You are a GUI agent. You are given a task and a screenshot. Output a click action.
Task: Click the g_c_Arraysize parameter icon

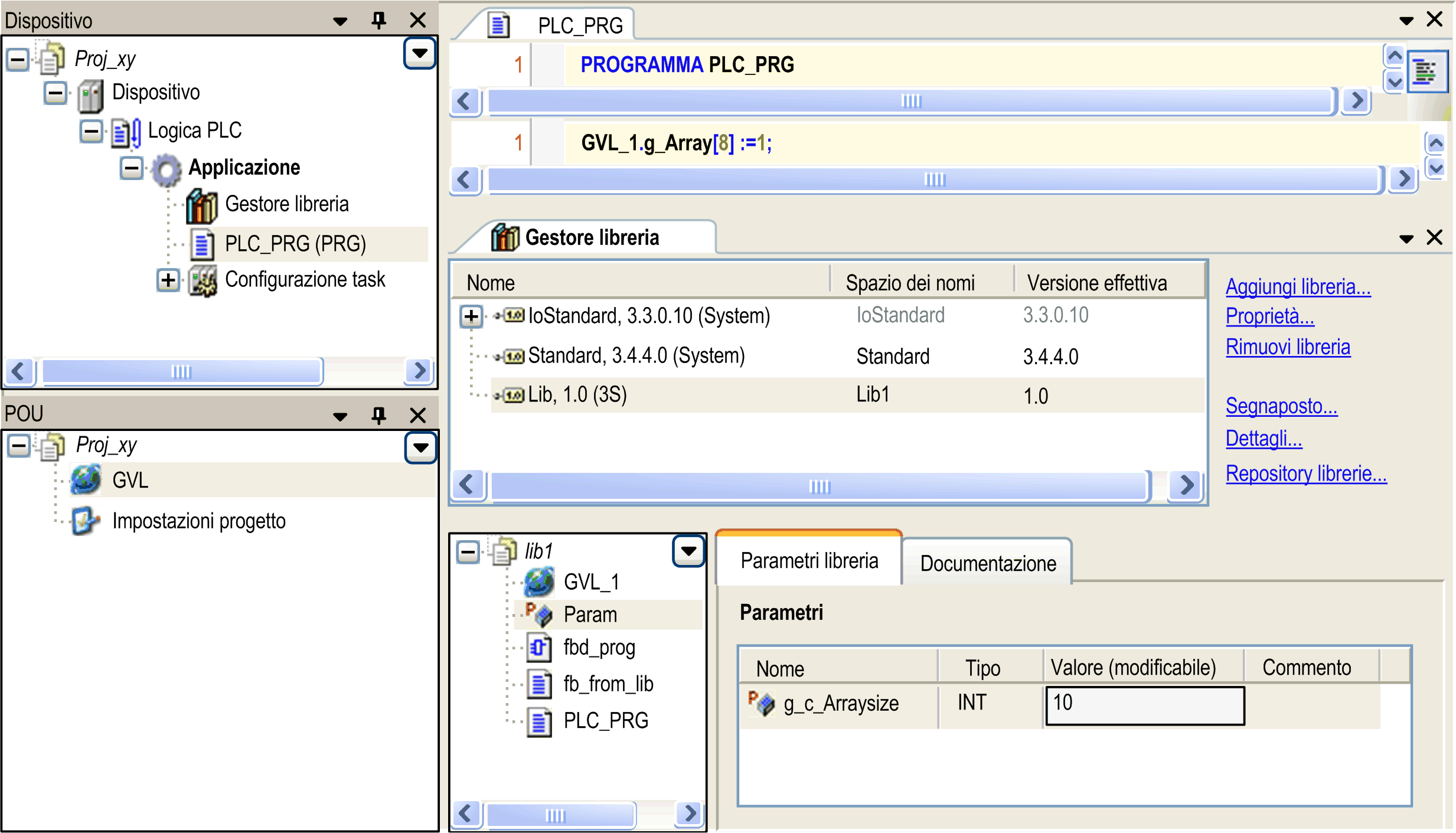click(761, 703)
